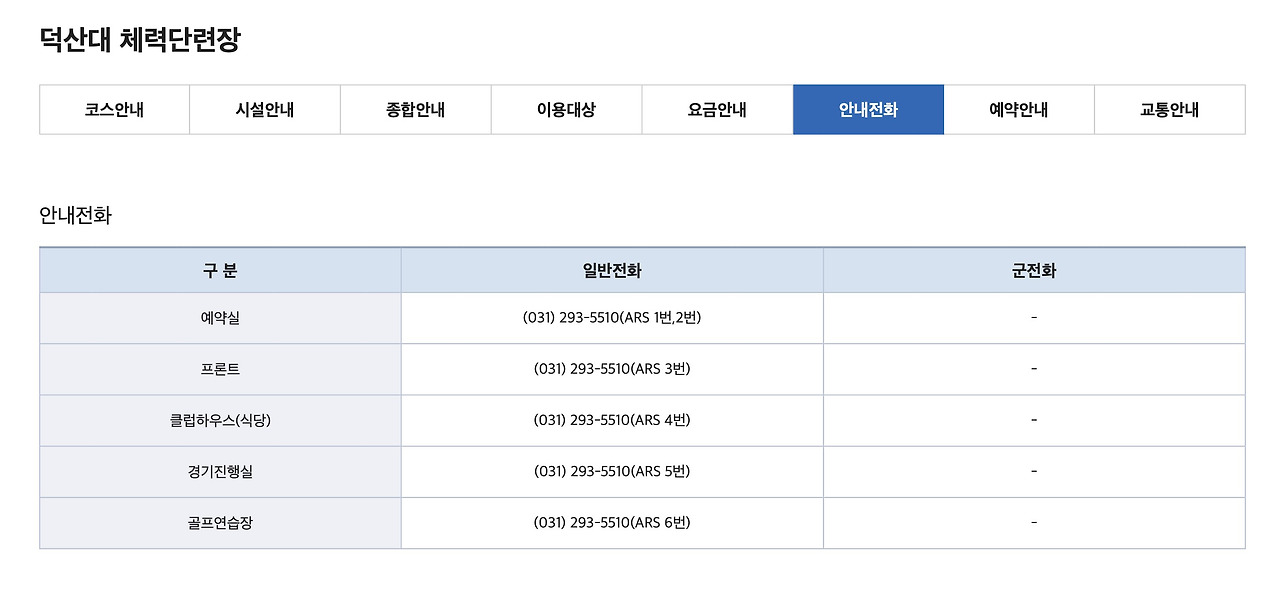Open the 시설안내 tab
The width and height of the screenshot is (1280, 606).
coord(264,110)
